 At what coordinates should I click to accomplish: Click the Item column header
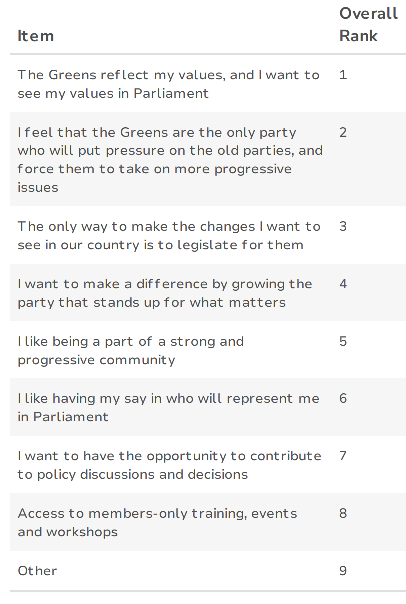coord(35,36)
